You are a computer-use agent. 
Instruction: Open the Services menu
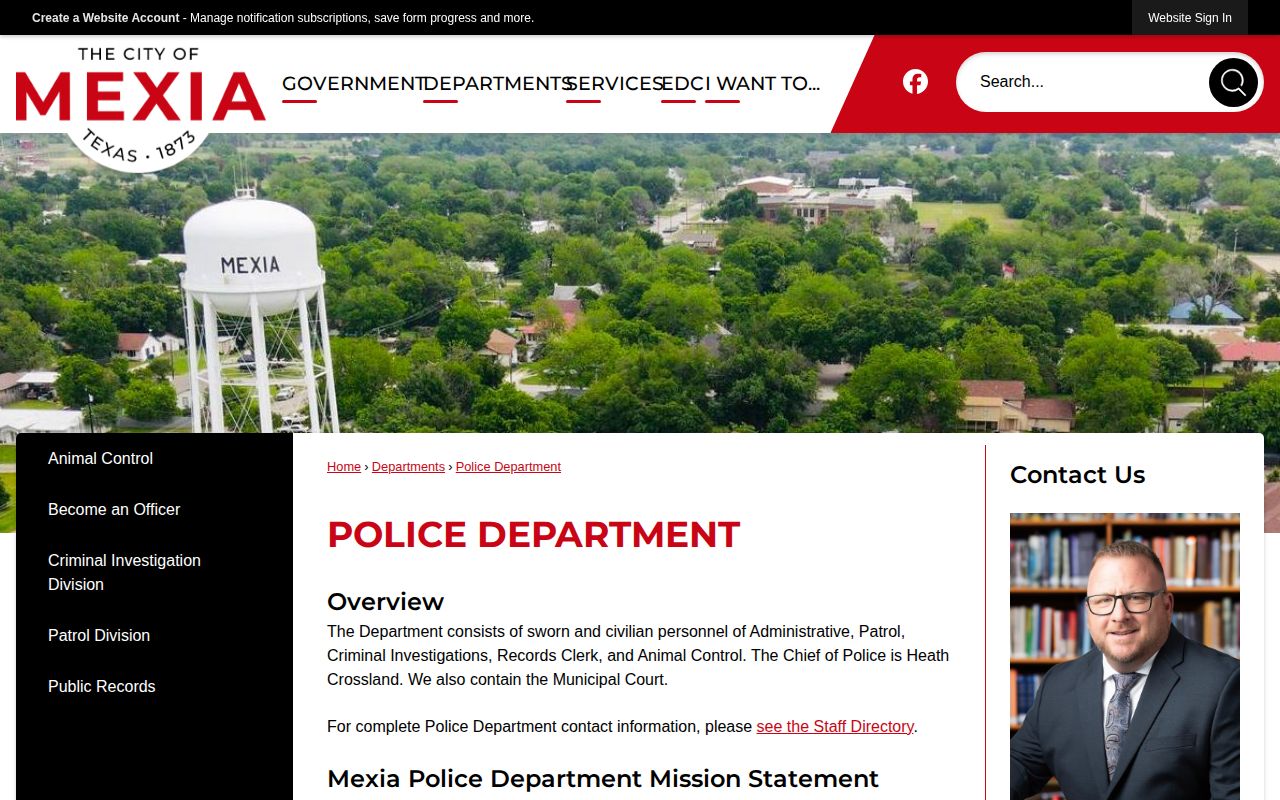pyautogui.click(x=614, y=84)
